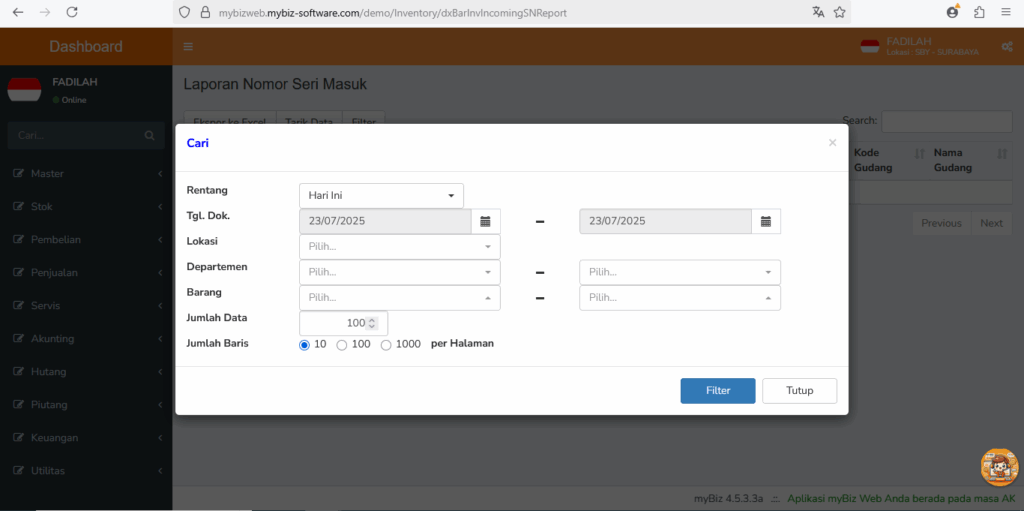This screenshot has width=1024, height=511.
Task: Click the table Search input
Action: tap(947, 121)
